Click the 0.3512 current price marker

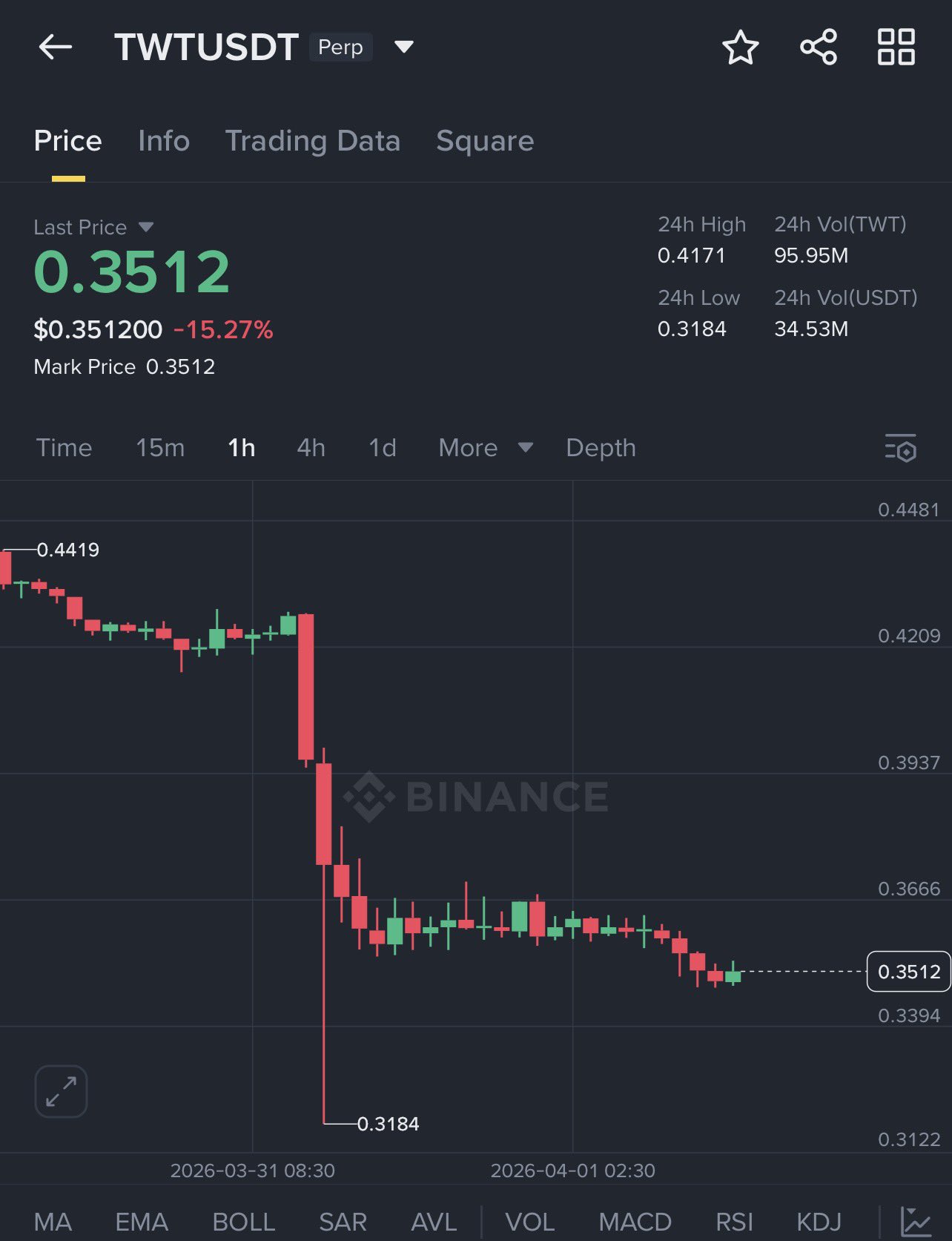click(x=908, y=971)
